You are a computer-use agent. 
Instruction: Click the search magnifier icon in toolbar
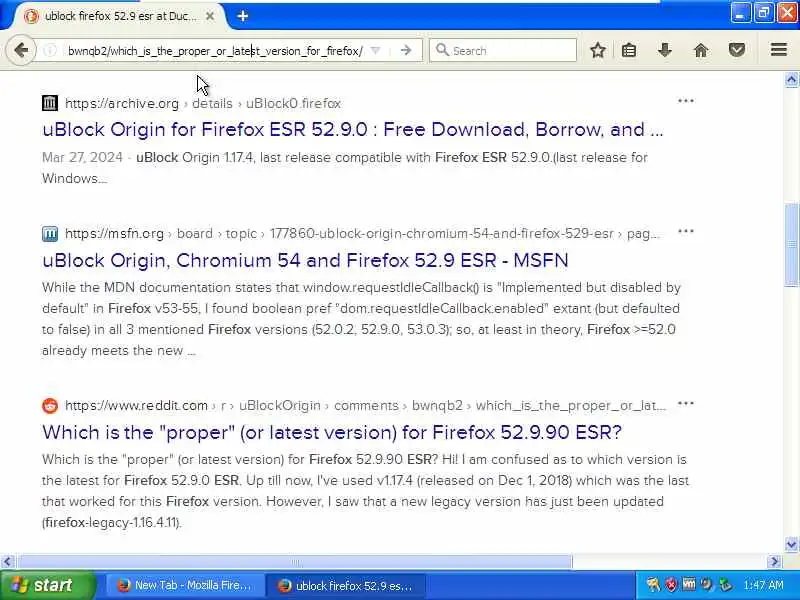pyautogui.click(x=442, y=50)
